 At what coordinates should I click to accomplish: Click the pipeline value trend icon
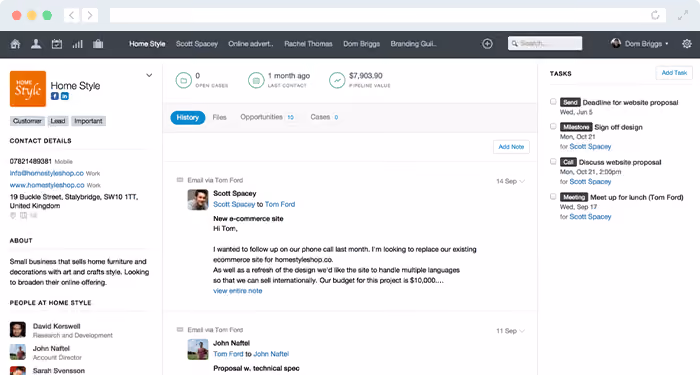point(337,80)
